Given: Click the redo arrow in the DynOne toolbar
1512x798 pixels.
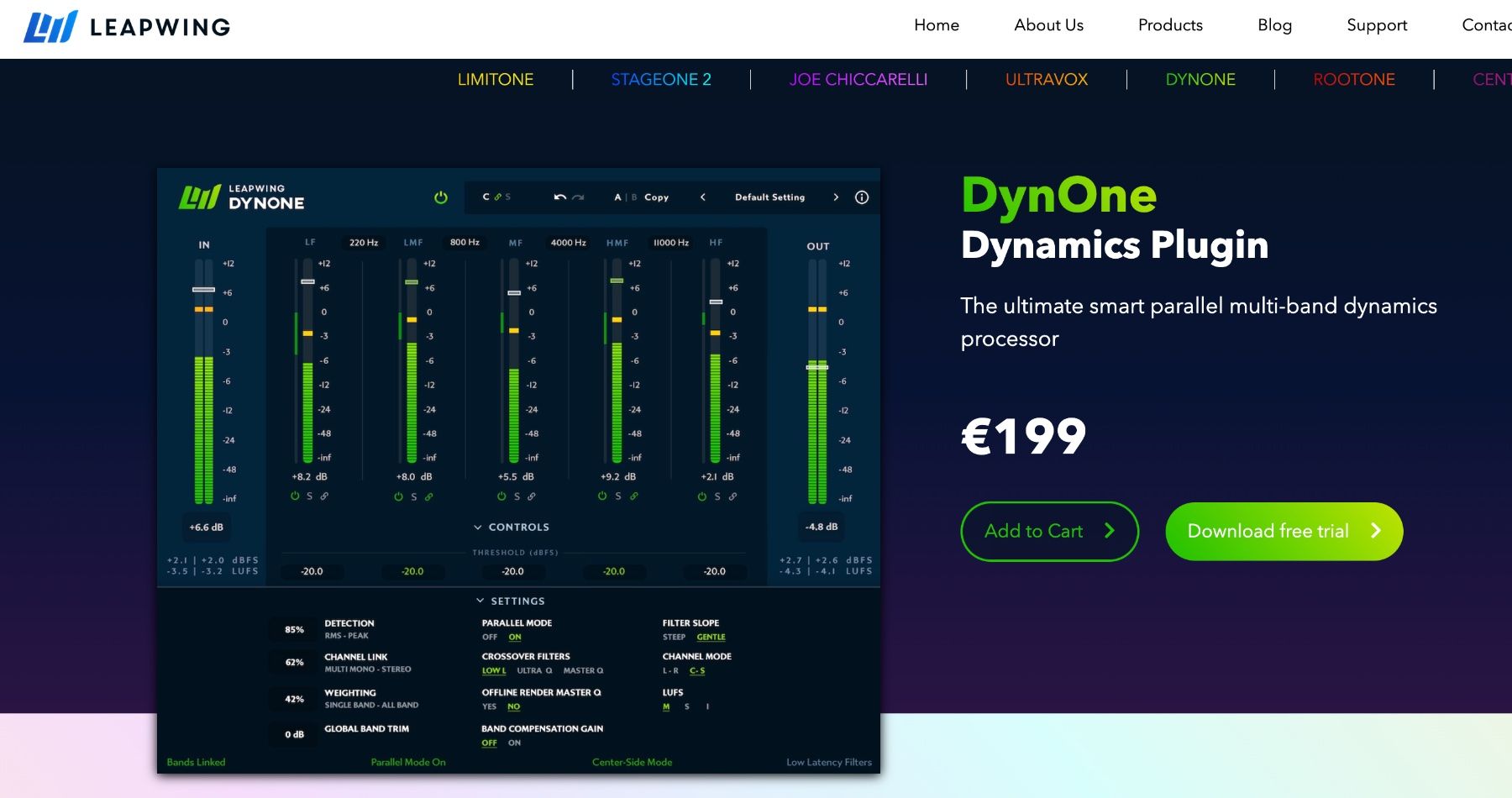Looking at the screenshot, I should coord(578,197).
